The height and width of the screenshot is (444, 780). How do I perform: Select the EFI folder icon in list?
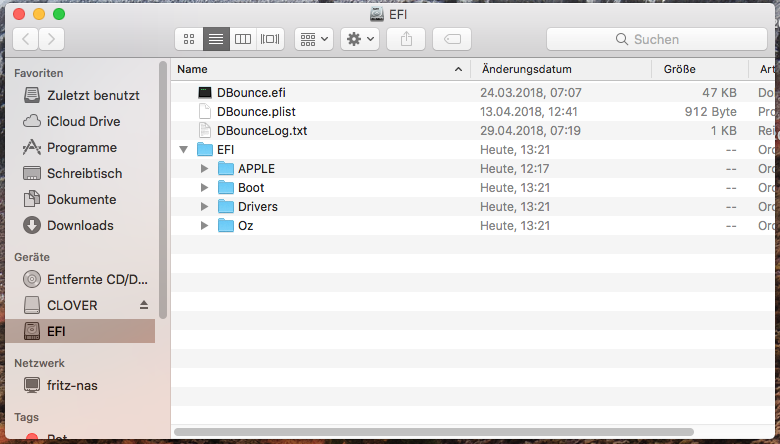click(x=205, y=149)
